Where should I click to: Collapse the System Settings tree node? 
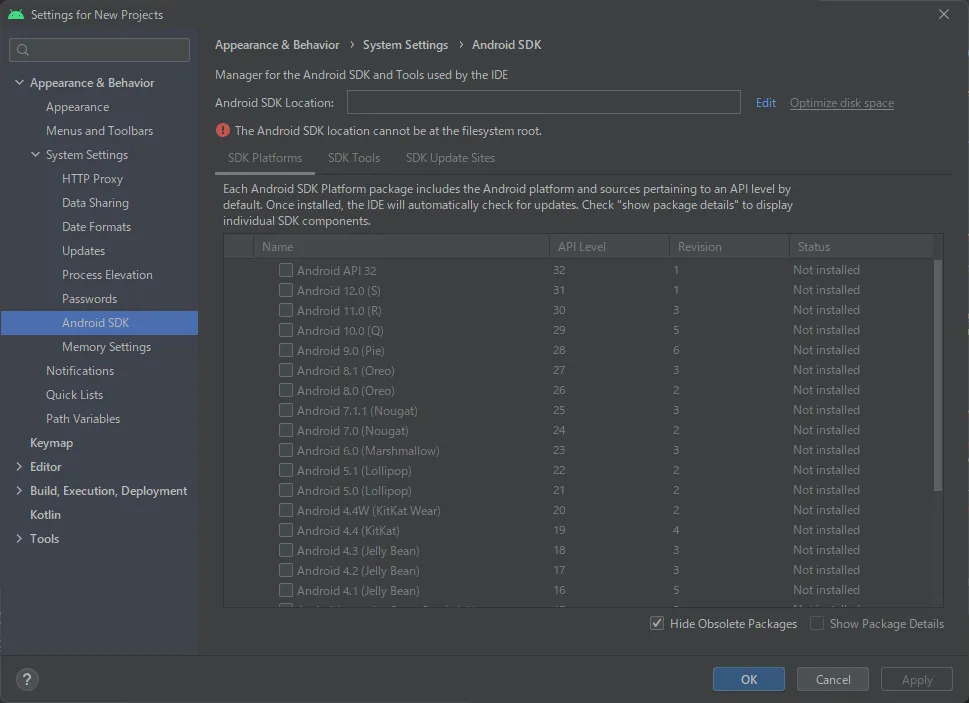coord(36,155)
